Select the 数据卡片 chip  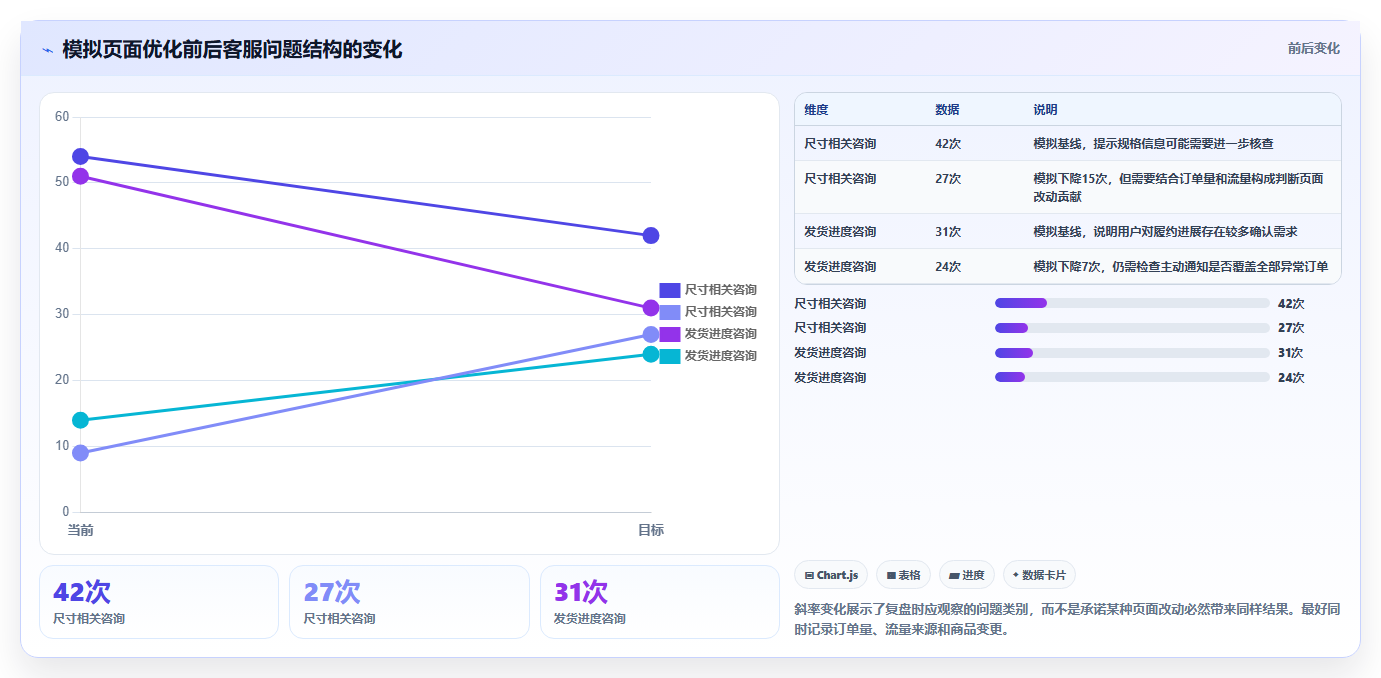[x=1039, y=575]
